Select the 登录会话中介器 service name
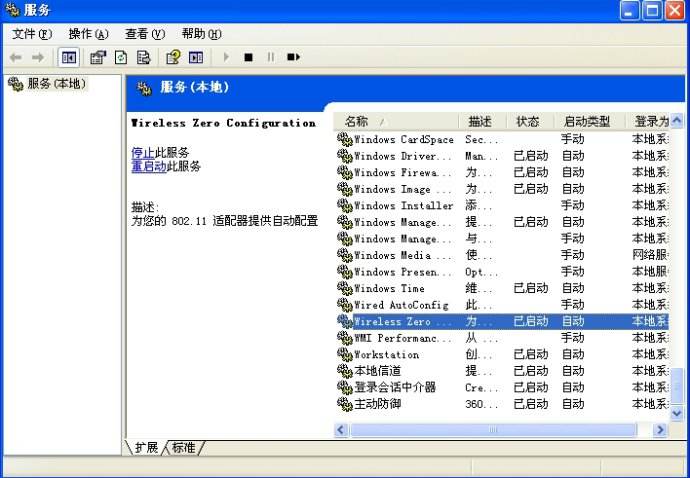 395,388
